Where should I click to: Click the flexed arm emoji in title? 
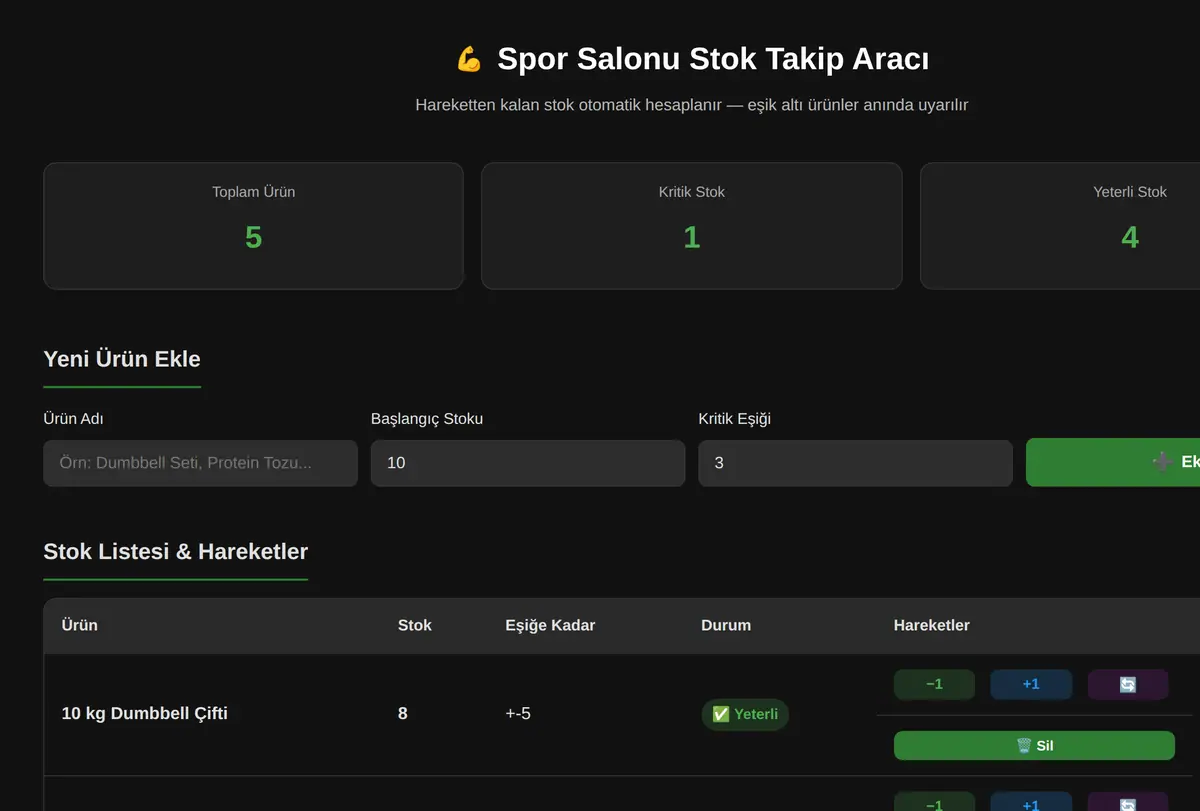tap(469, 60)
